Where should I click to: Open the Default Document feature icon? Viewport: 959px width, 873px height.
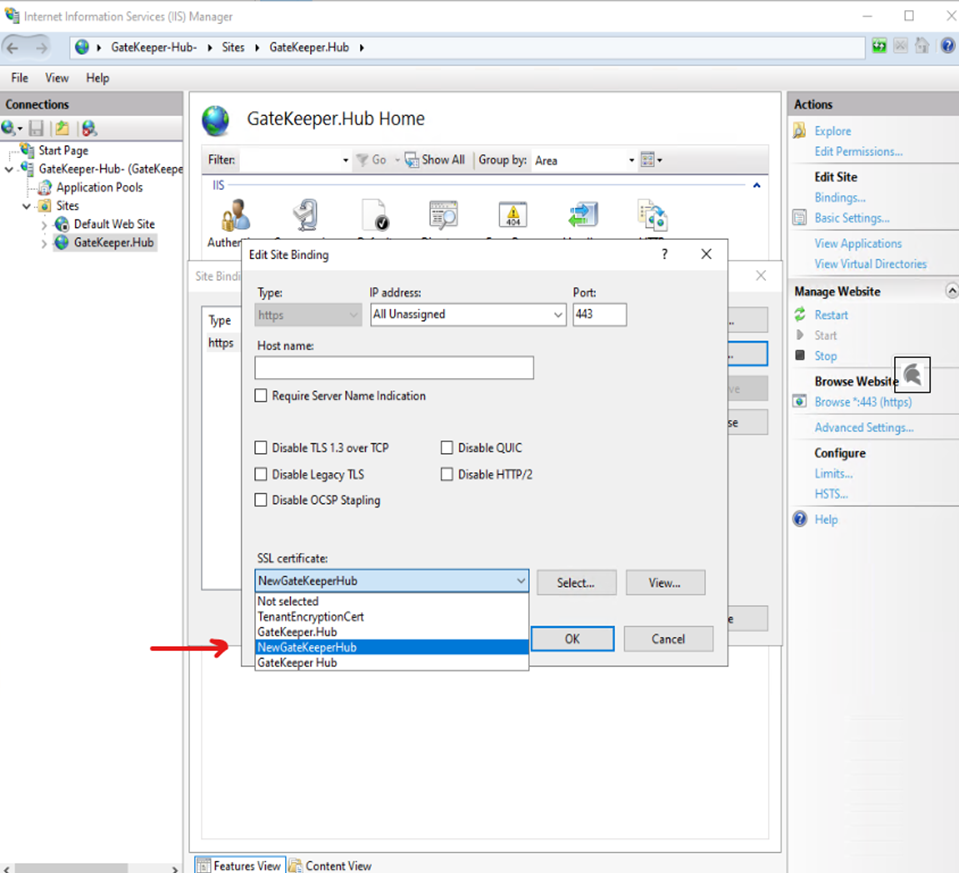[x=374, y=215]
